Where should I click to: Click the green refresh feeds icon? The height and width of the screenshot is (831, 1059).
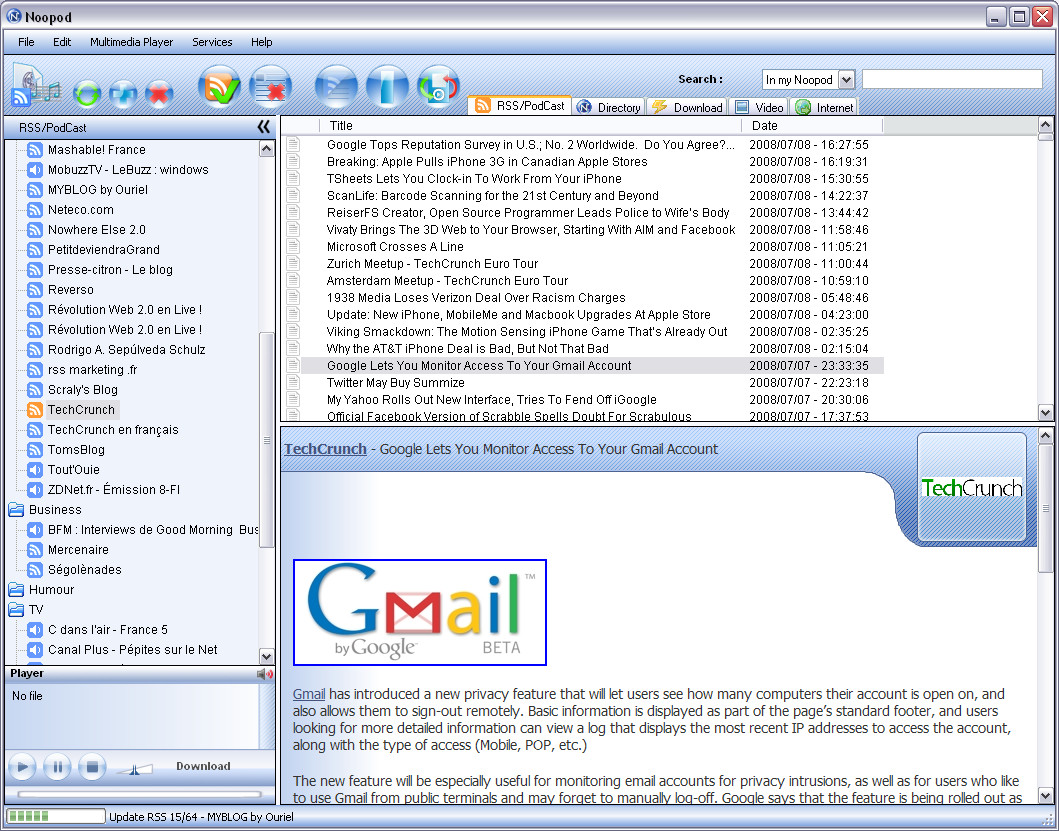pyautogui.click(x=87, y=93)
